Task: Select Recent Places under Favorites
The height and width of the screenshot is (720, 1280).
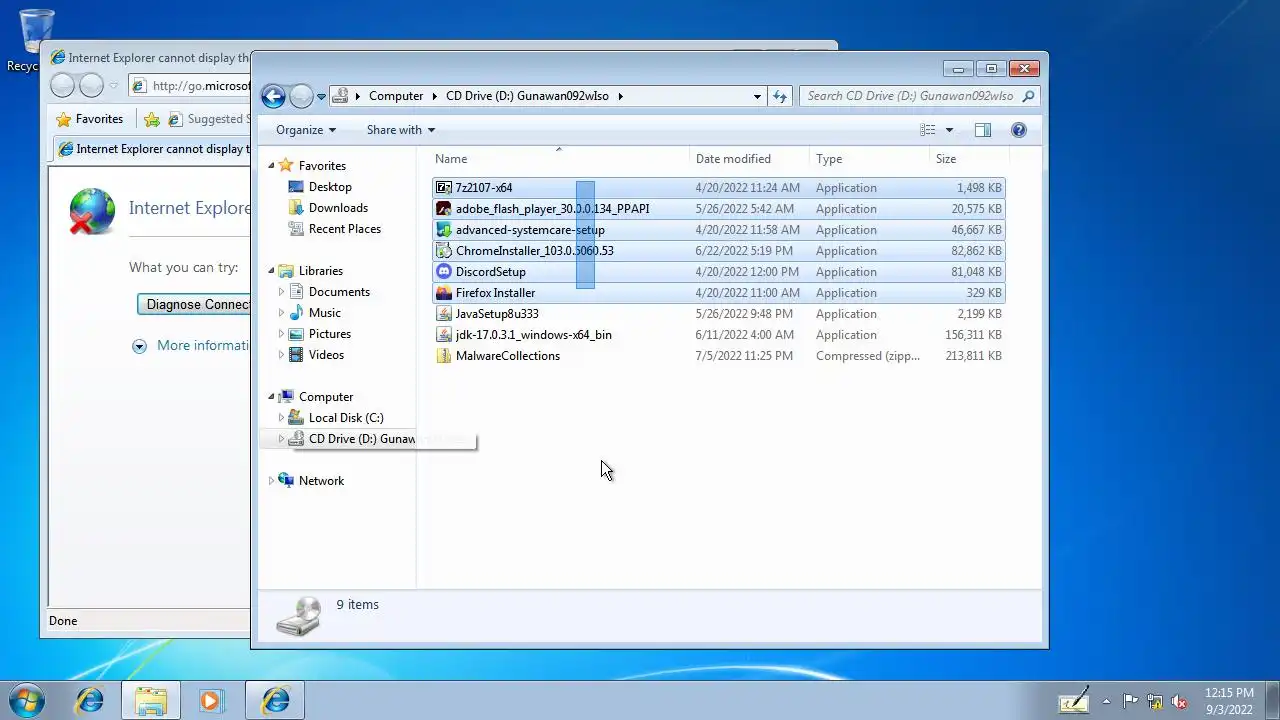Action: [x=345, y=229]
